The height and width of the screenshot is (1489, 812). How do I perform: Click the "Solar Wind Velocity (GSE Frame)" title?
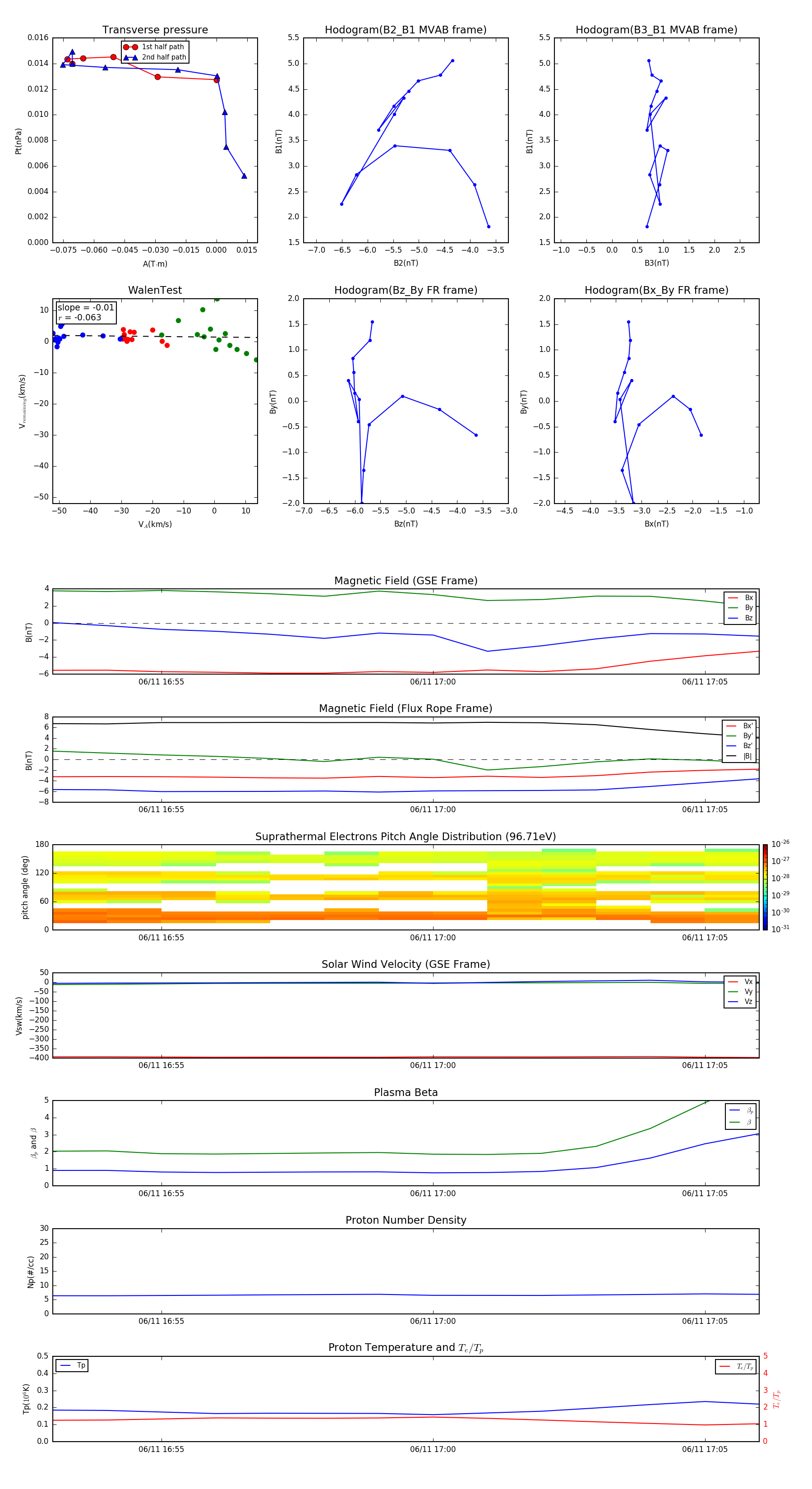coord(406,964)
